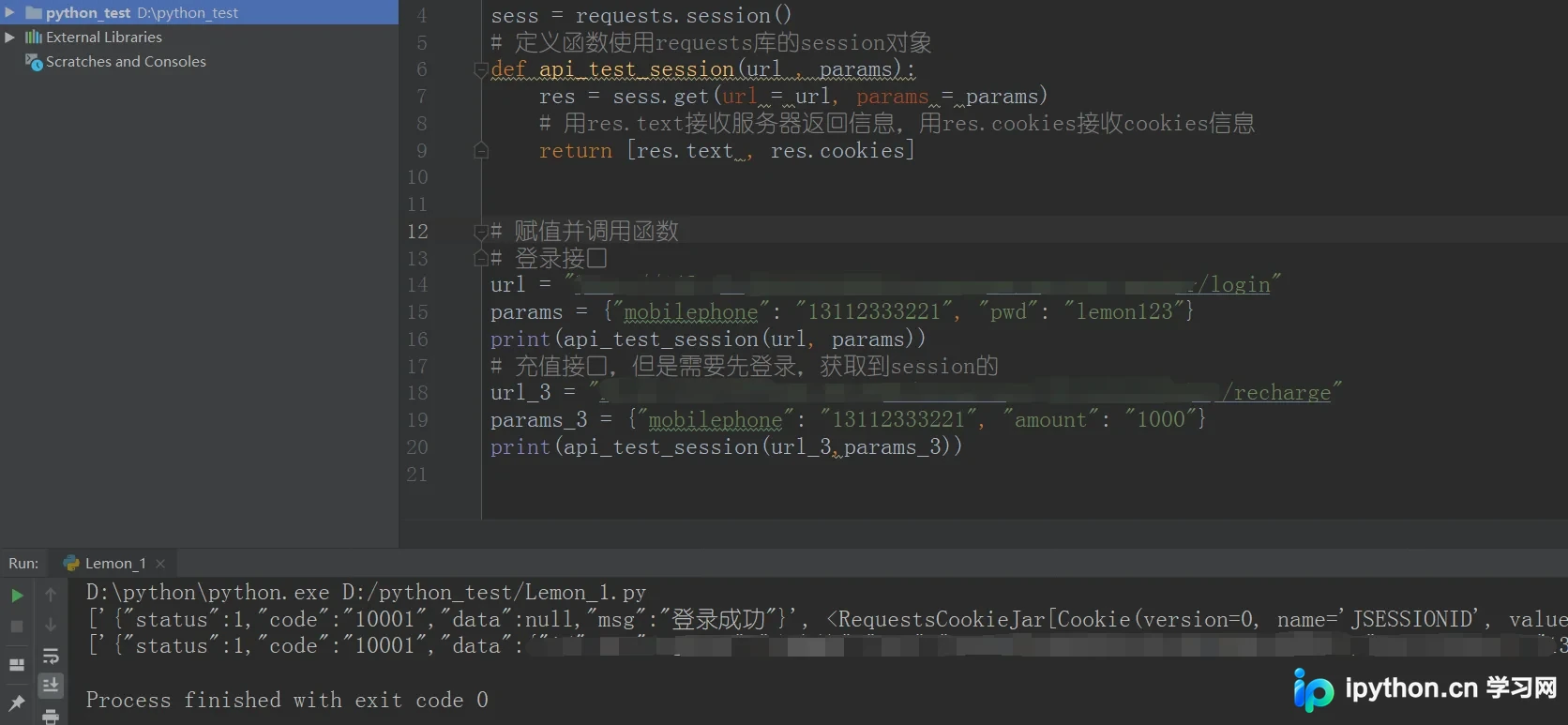Viewport: 1568px width, 725px height.
Task: Toggle soft-wrap in the Run console
Action: point(51,656)
